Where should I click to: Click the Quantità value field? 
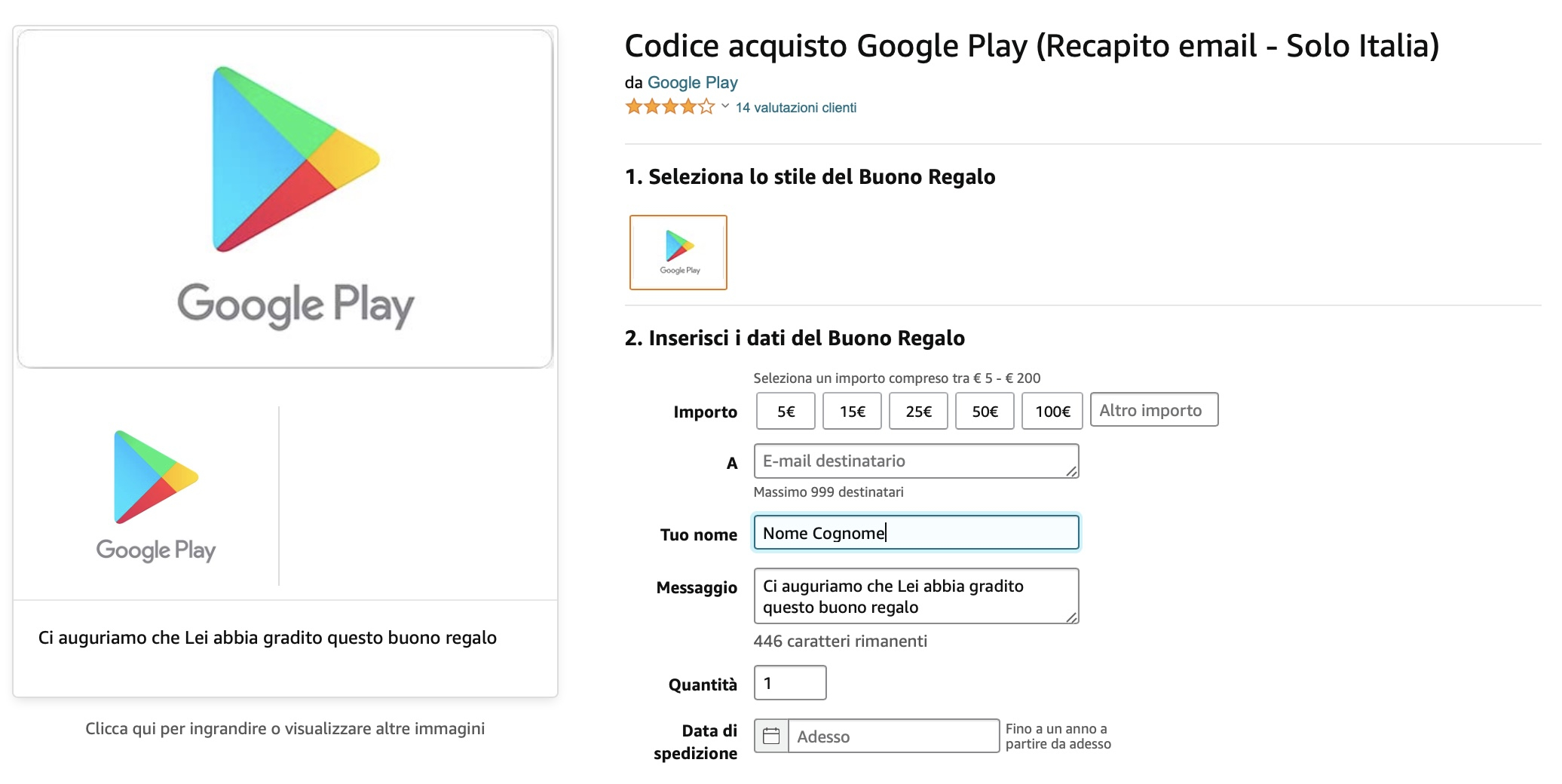pyautogui.click(x=789, y=681)
